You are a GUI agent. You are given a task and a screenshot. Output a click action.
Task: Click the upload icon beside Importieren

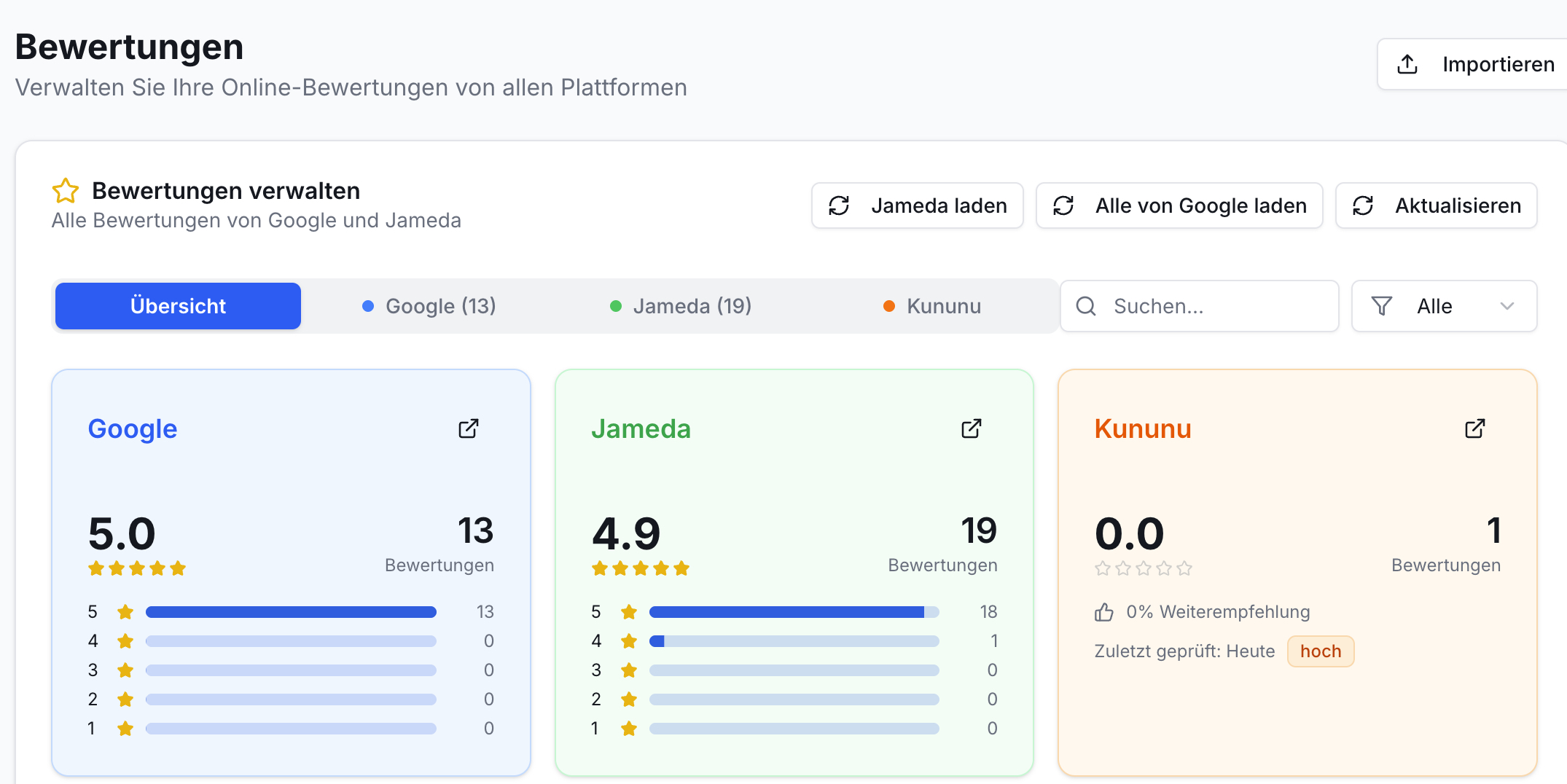coord(1407,64)
